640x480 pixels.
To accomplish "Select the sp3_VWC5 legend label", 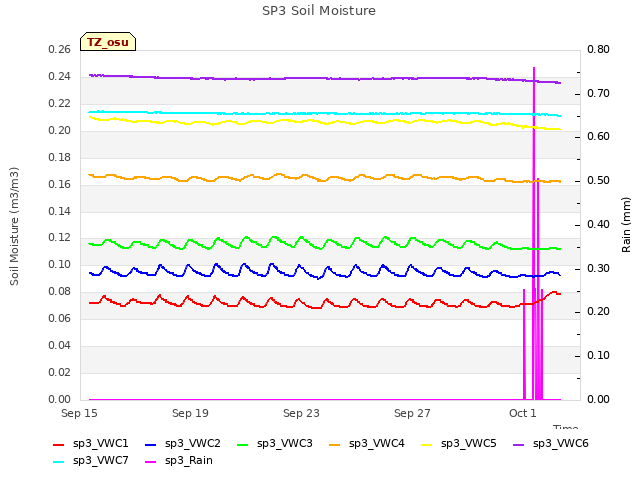I will pyautogui.click(x=469, y=444).
